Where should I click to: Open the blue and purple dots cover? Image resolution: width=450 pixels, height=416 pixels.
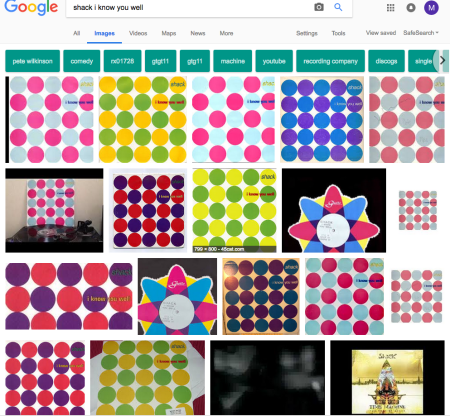click(322, 119)
